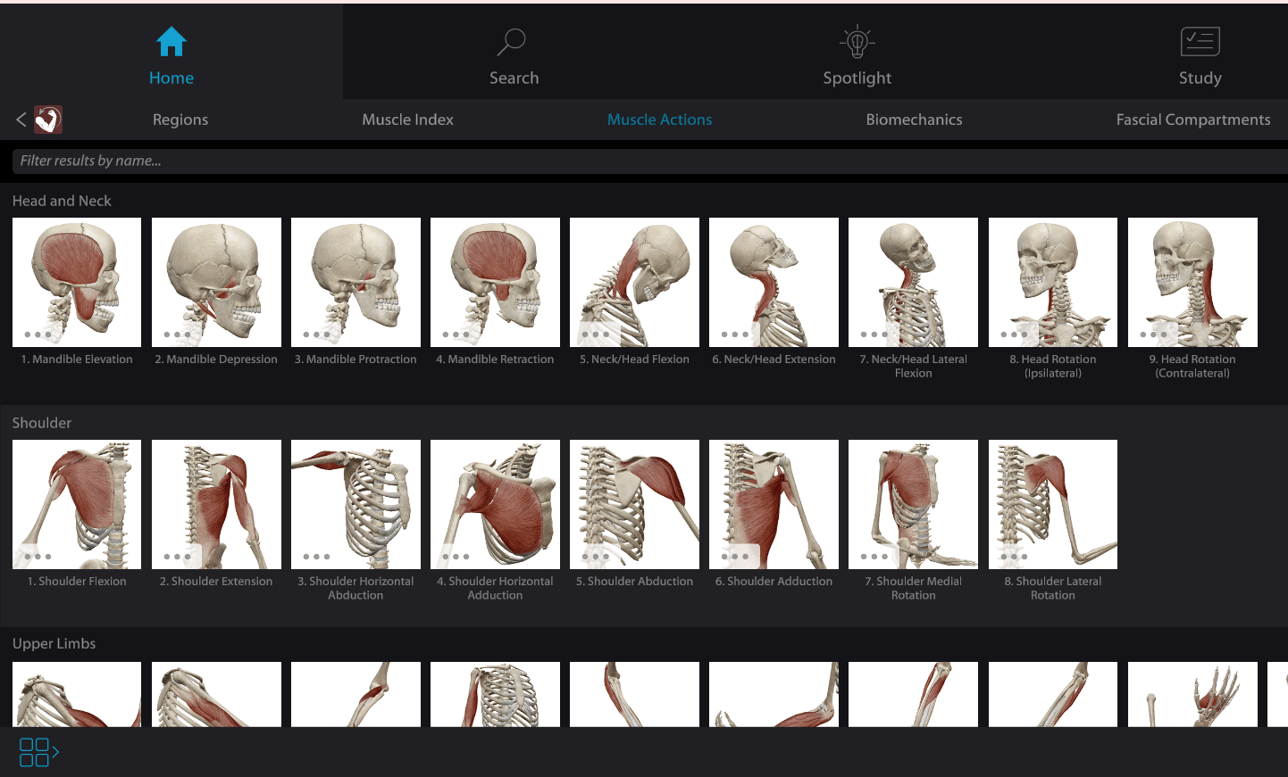This screenshot has width=1288, height=777.
Task: Switch to Muscle Index
Action: pyautogui.click(x=408, y=119)
